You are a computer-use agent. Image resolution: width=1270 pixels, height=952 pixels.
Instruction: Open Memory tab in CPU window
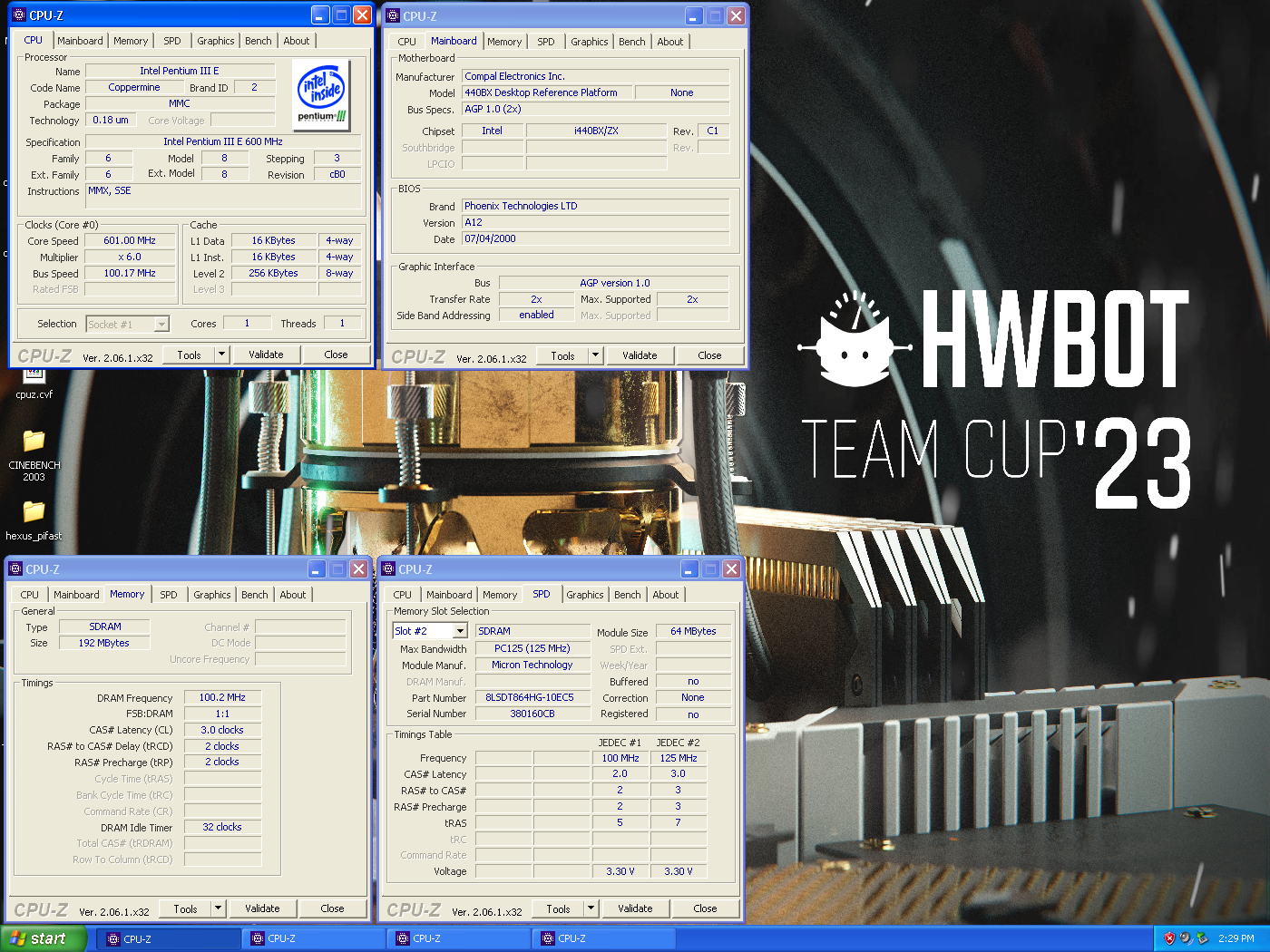[131, 41]
